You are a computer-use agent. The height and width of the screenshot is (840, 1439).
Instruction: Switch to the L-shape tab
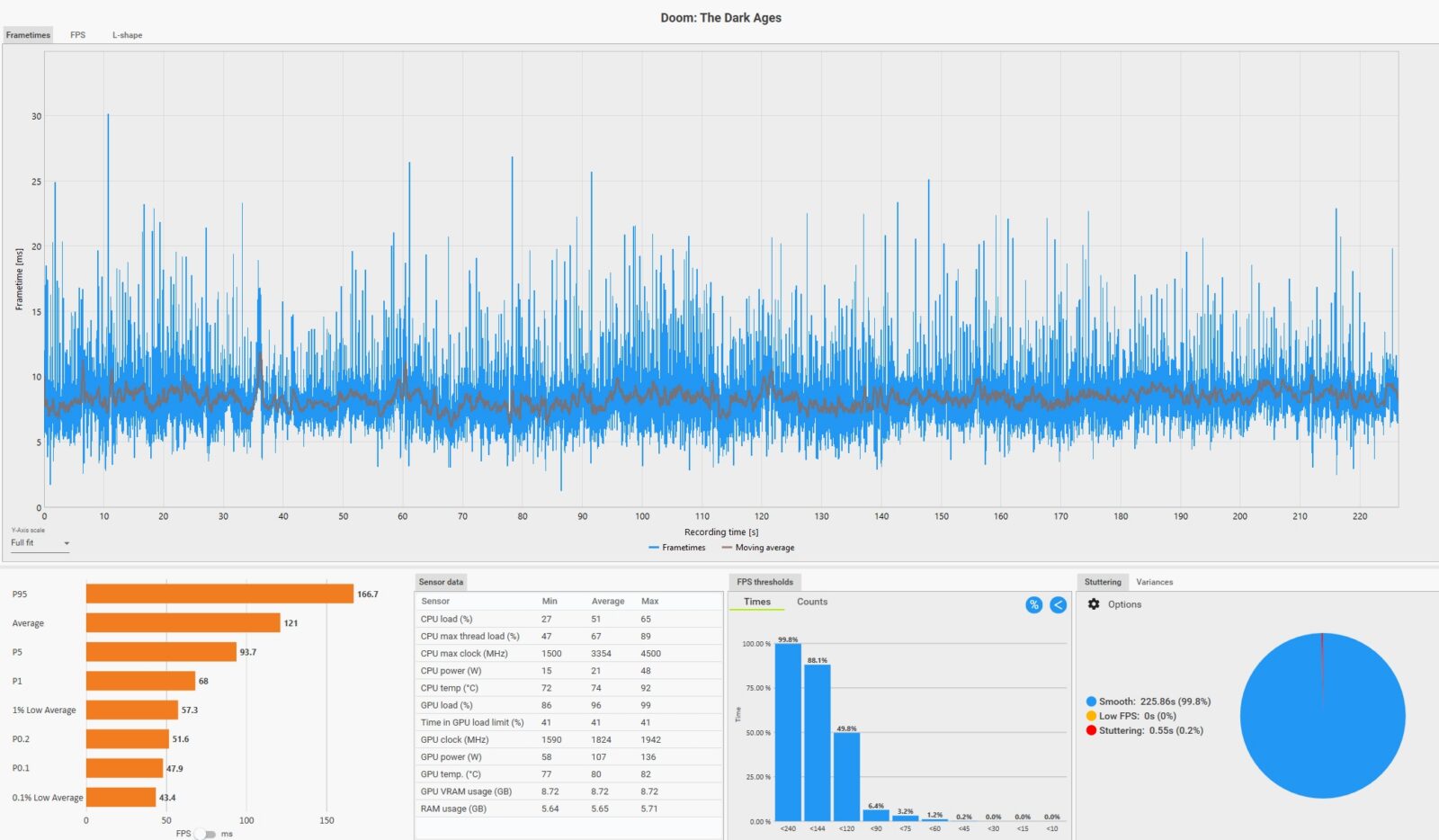tap(127, 35)
